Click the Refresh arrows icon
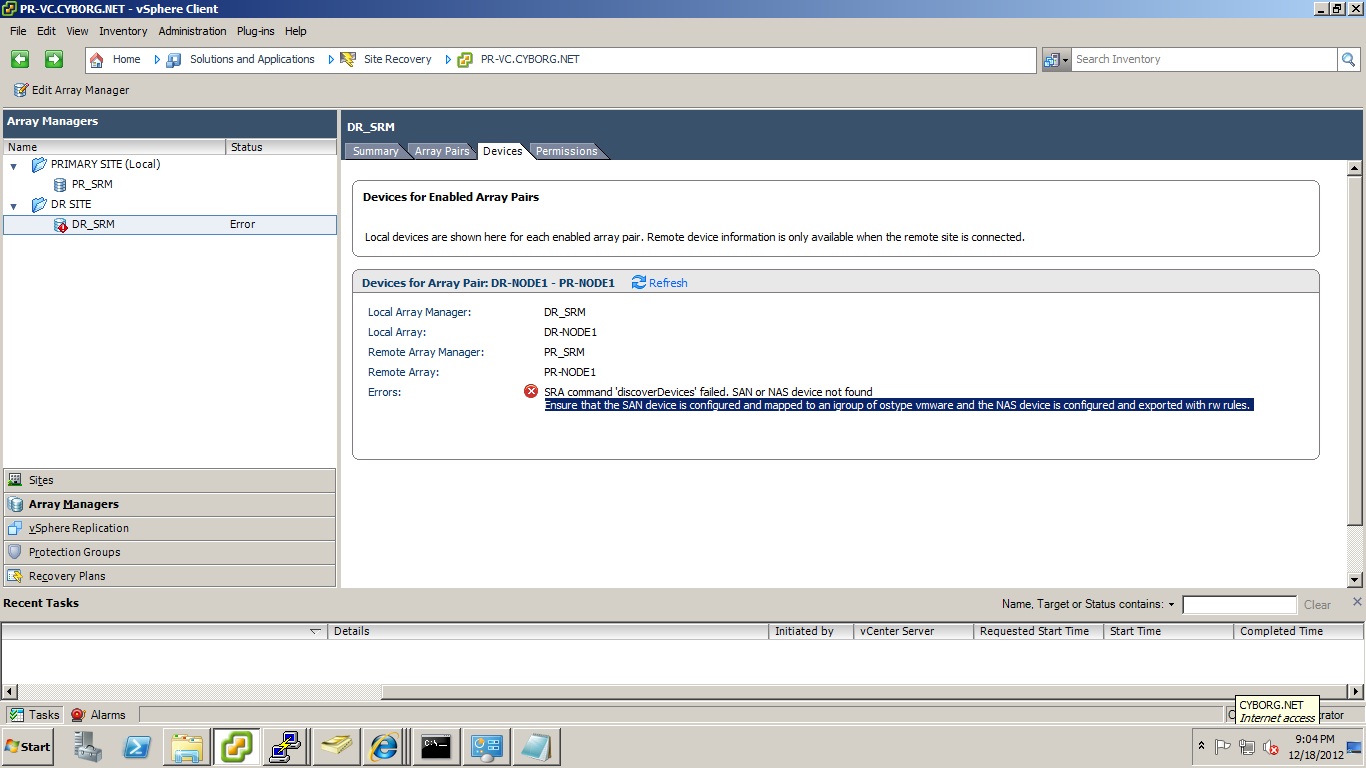1366x768 pixels. click(x=639, y=283)
